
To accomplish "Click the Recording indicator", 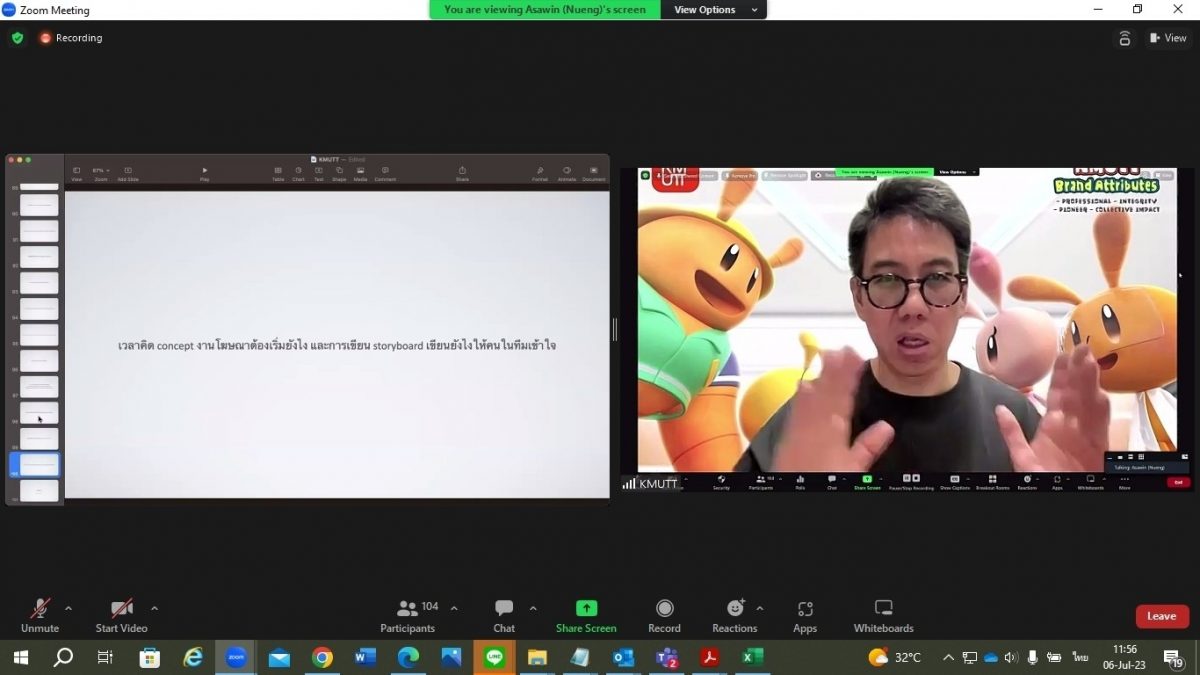I will click(x=71, y=38).
